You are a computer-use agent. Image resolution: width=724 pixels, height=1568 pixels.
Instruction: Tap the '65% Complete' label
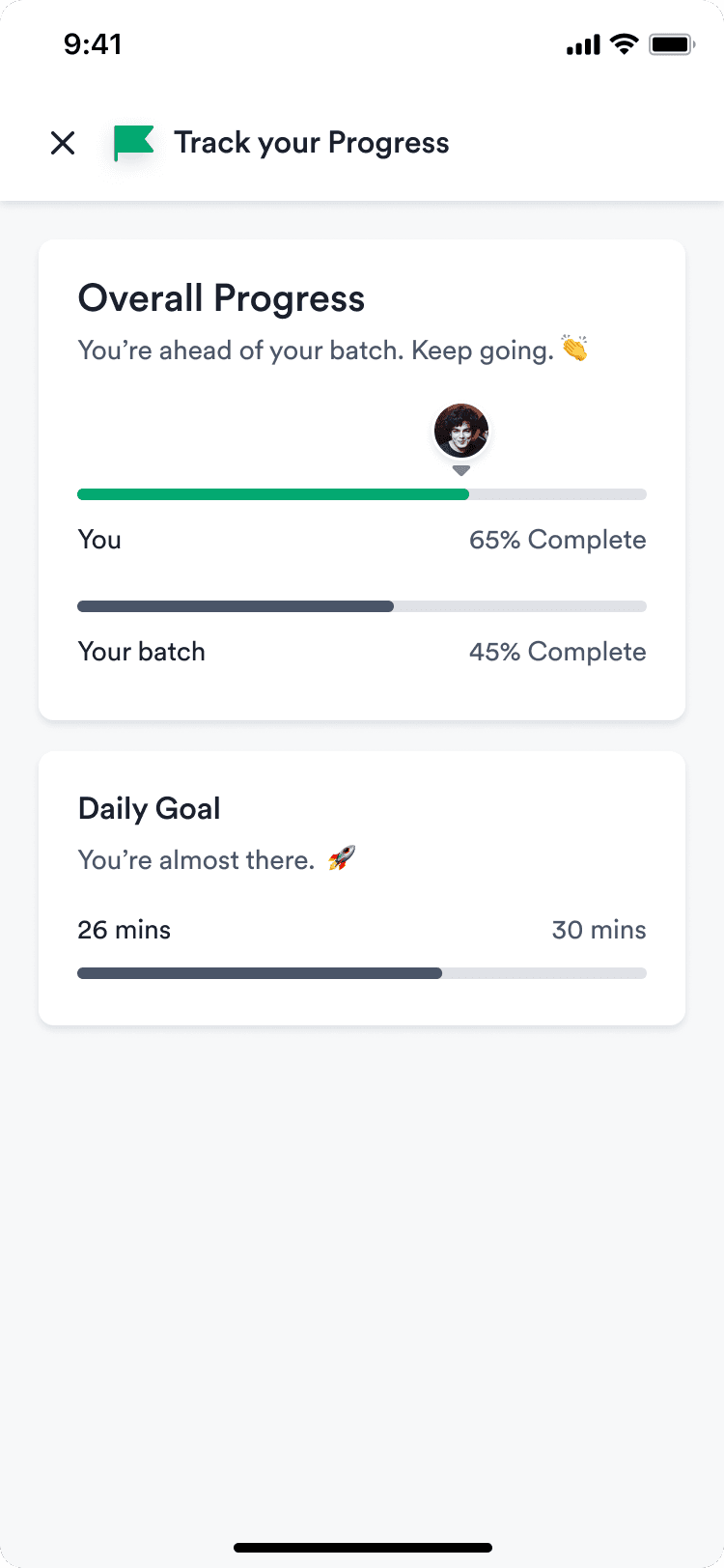pyautogui.click(x=558, y=540)
